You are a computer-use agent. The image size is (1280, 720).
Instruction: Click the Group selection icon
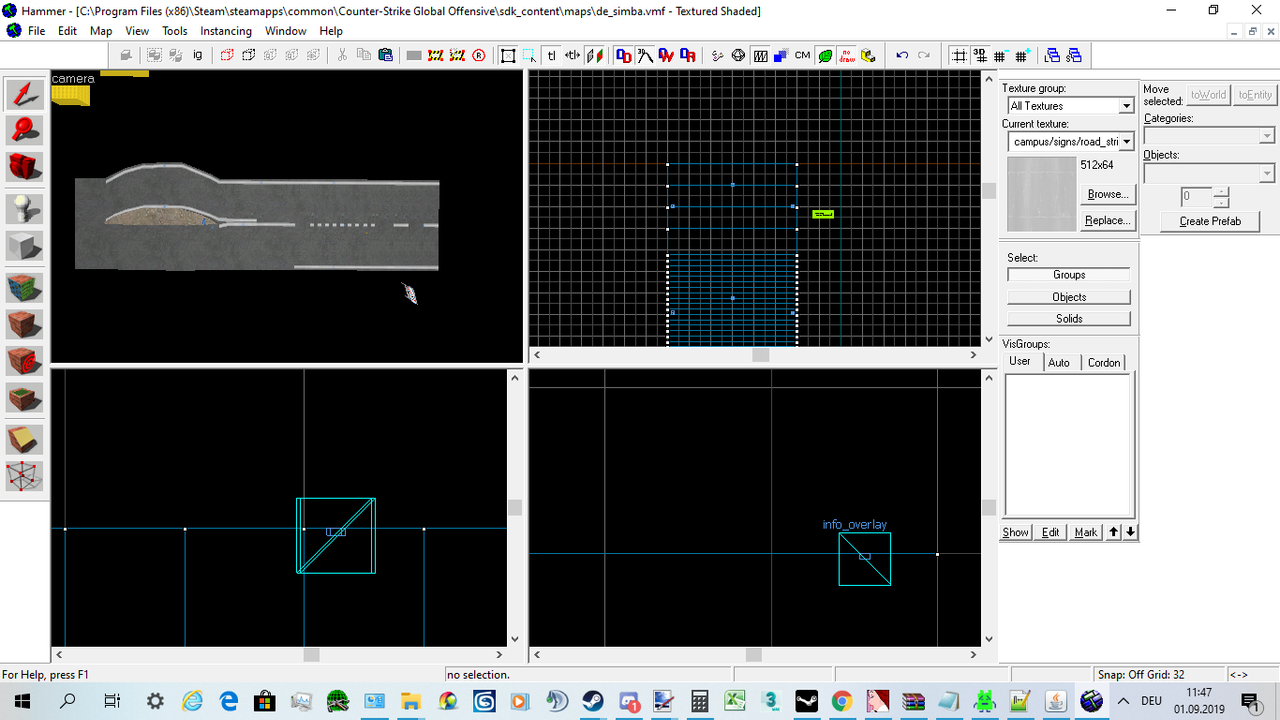(x=155, y=56)
